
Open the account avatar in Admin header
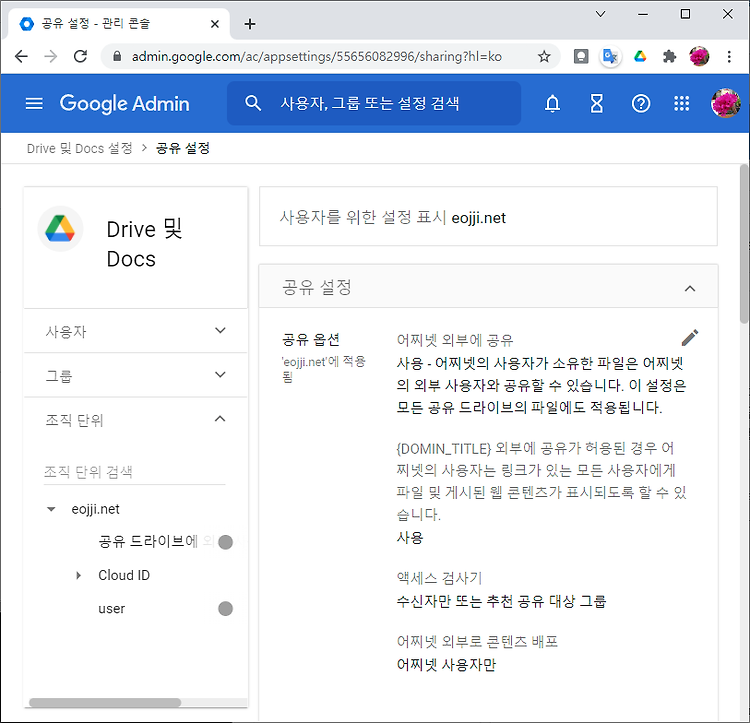726,103
